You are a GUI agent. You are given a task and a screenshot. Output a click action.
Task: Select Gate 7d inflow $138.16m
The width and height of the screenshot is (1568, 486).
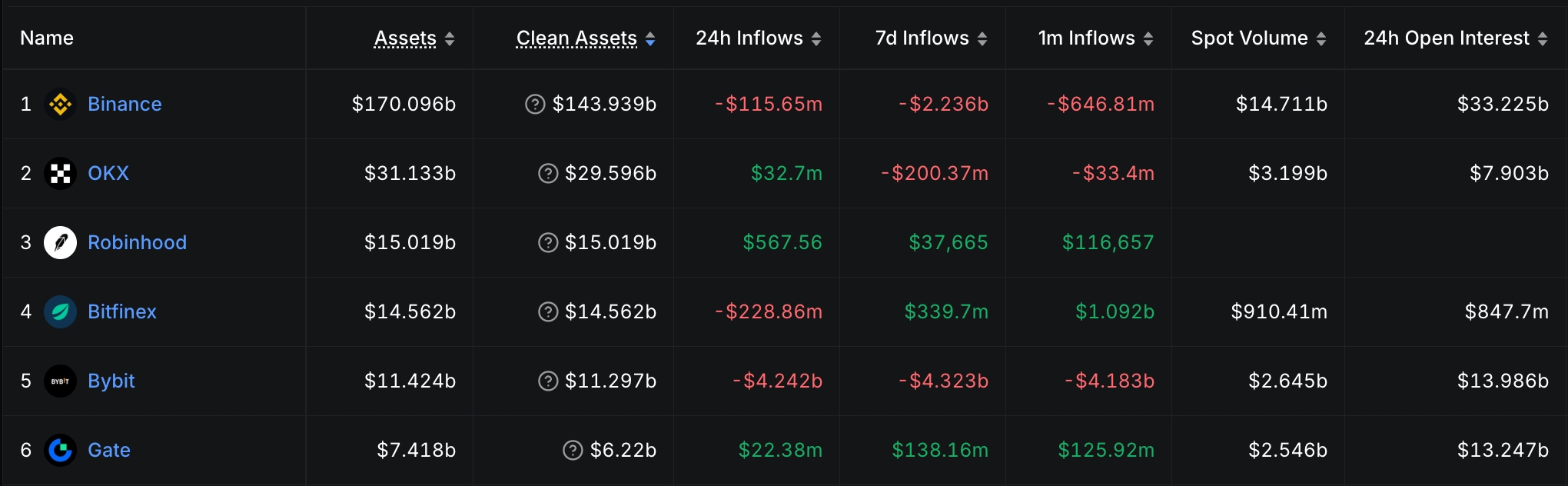(x=940, y=450)
